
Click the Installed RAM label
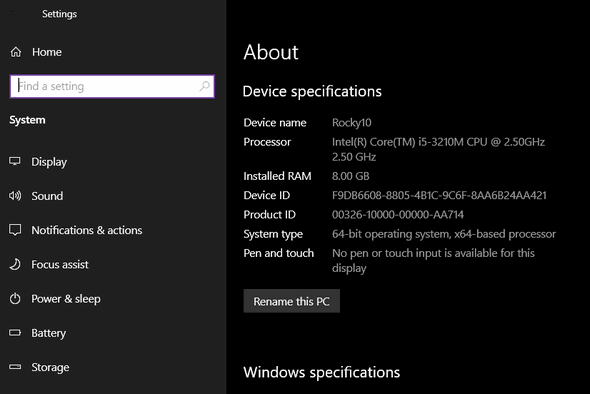coord(277,176)
